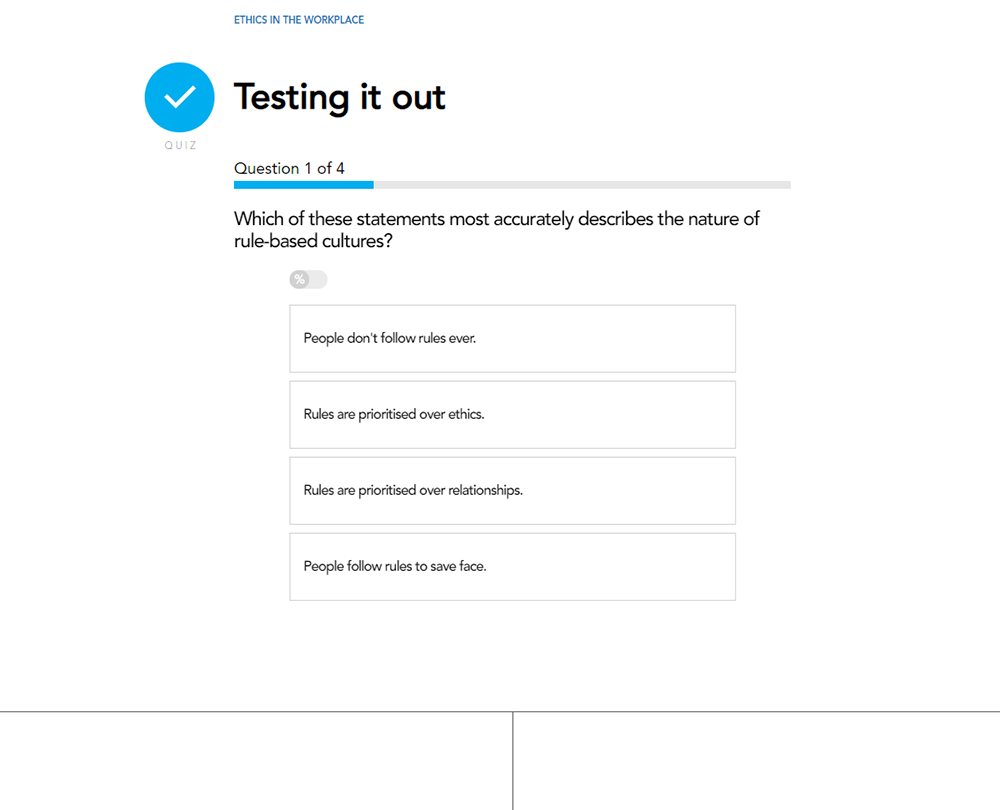The height and width of the screenshot is (810, 1000).
Task: Click the vertical divider between the bottom panels
Action: (x=513, y=761)
